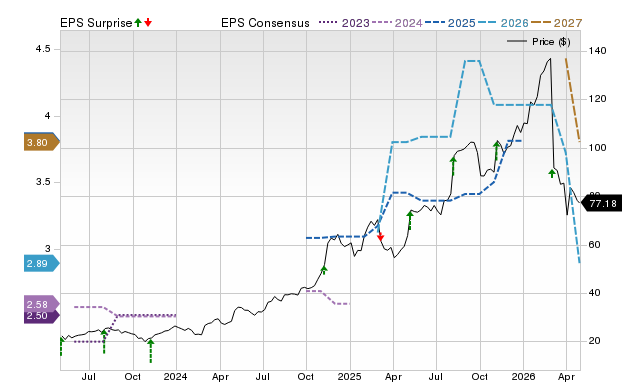Click the red down arrow in EPS Surprise legend
Viewport: 640px width, 382px height.
click(x=148, y=22)
